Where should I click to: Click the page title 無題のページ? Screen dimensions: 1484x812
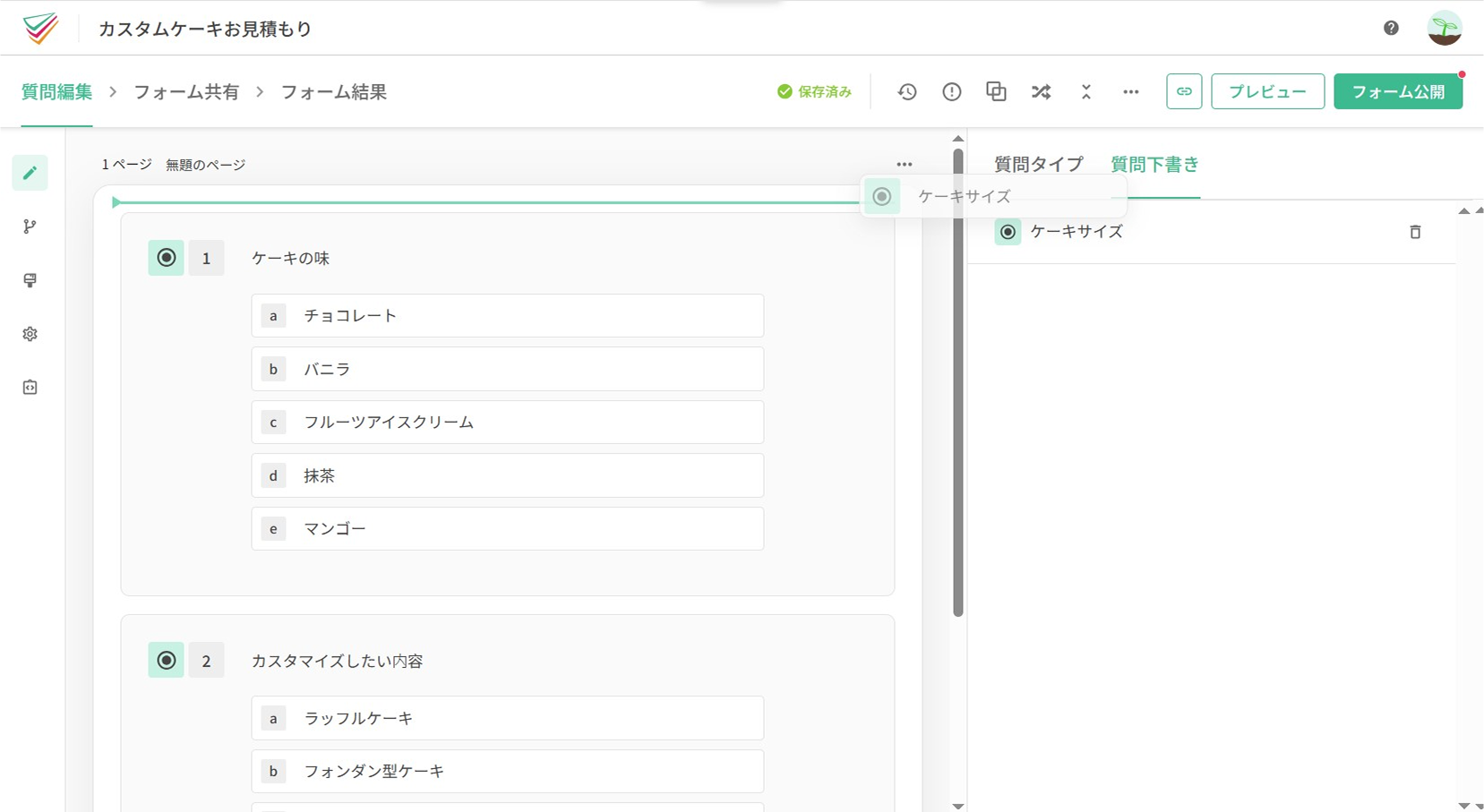[205, 165]
